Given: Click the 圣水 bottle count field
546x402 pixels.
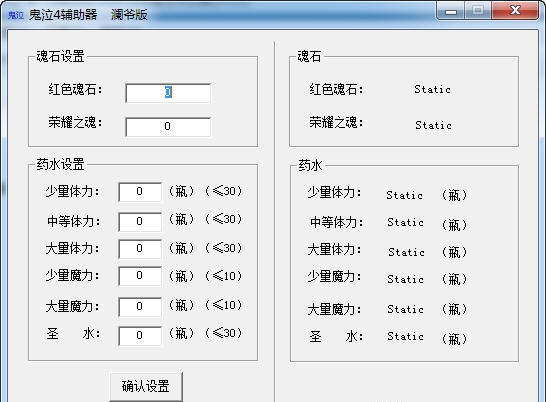Looking at the screenshot, I should point(140,335).
